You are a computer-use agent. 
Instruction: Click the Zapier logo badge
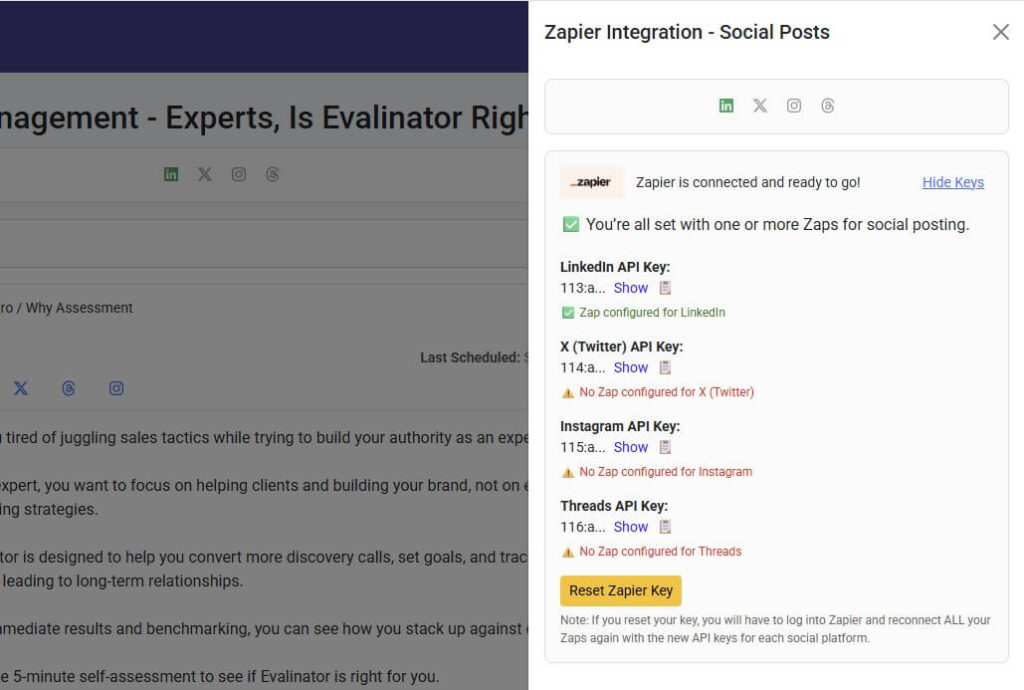tap(591, 182)
